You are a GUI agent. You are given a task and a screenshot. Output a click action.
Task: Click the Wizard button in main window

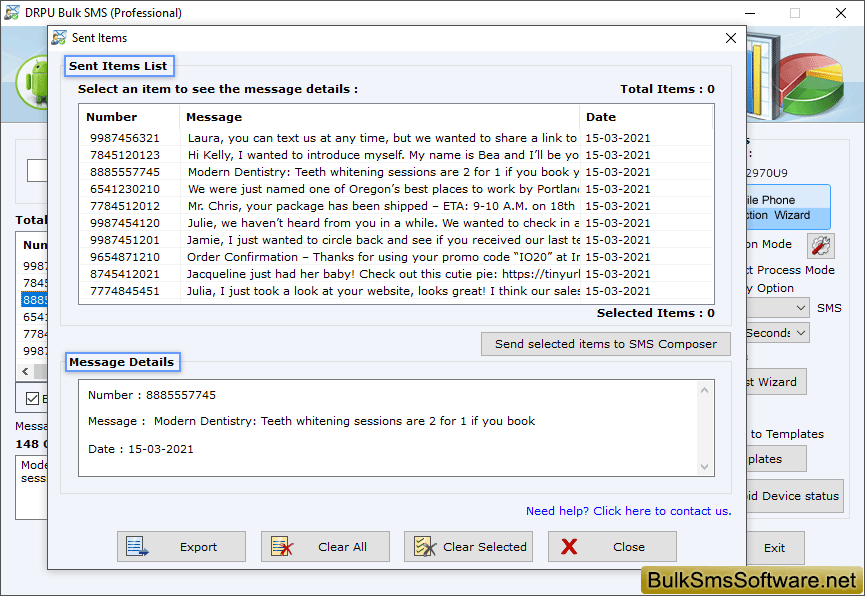coord(776,382)
